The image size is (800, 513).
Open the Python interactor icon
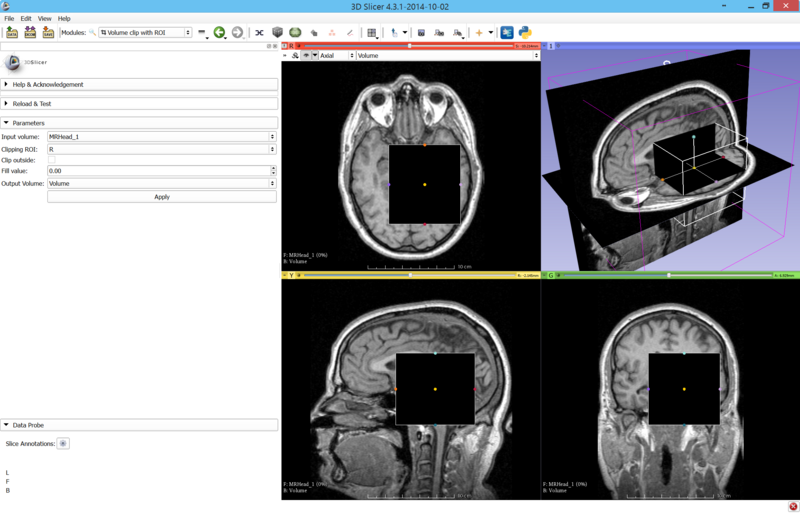point(525,33)
